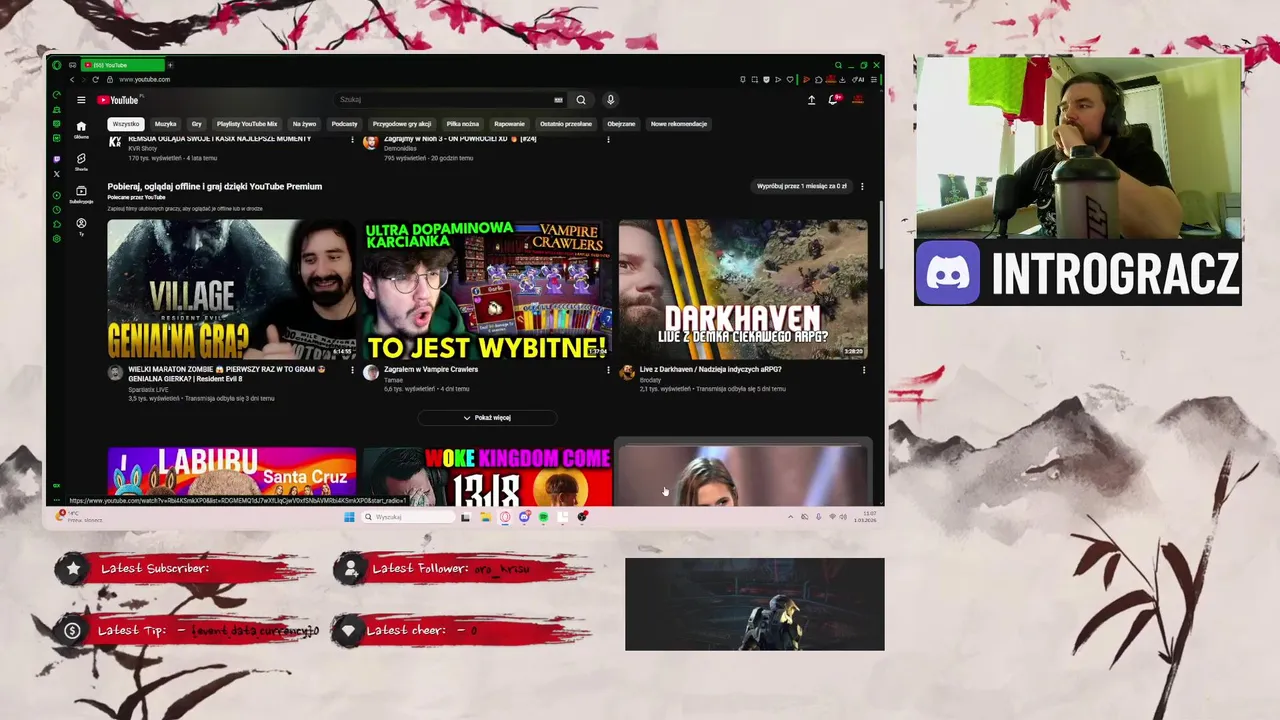Select the Wszystko filter chip
This screenshot has height=720, width=1280.
click(126, 124)
